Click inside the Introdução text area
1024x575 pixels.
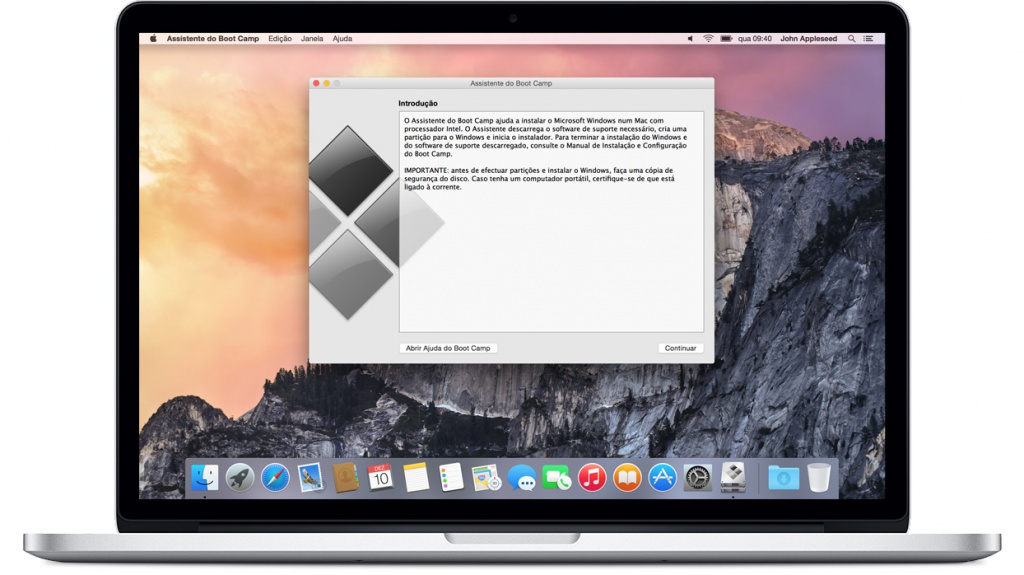tap(552, 222)
